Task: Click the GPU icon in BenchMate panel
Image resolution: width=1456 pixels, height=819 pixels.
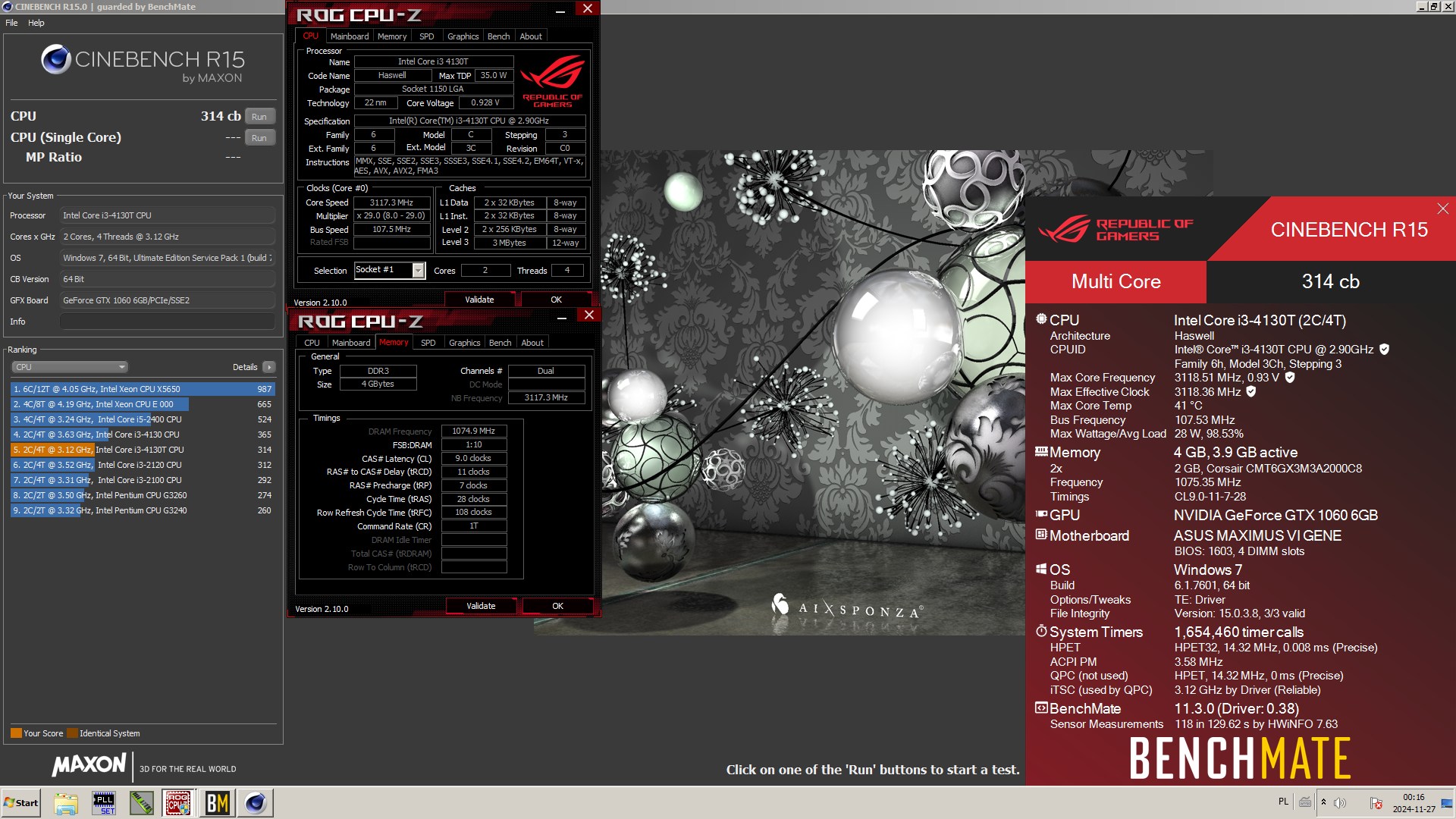Action: click(1041, 514)
